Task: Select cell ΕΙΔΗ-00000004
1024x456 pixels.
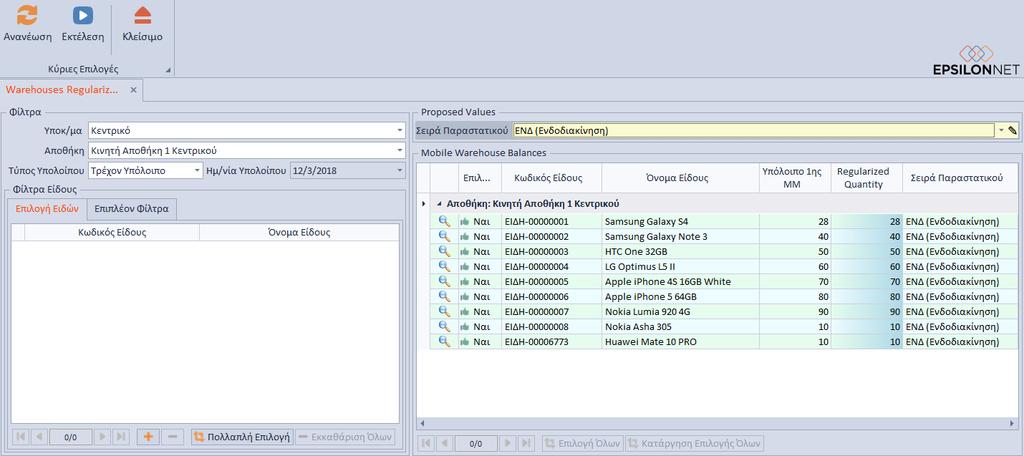Action: 552,267
